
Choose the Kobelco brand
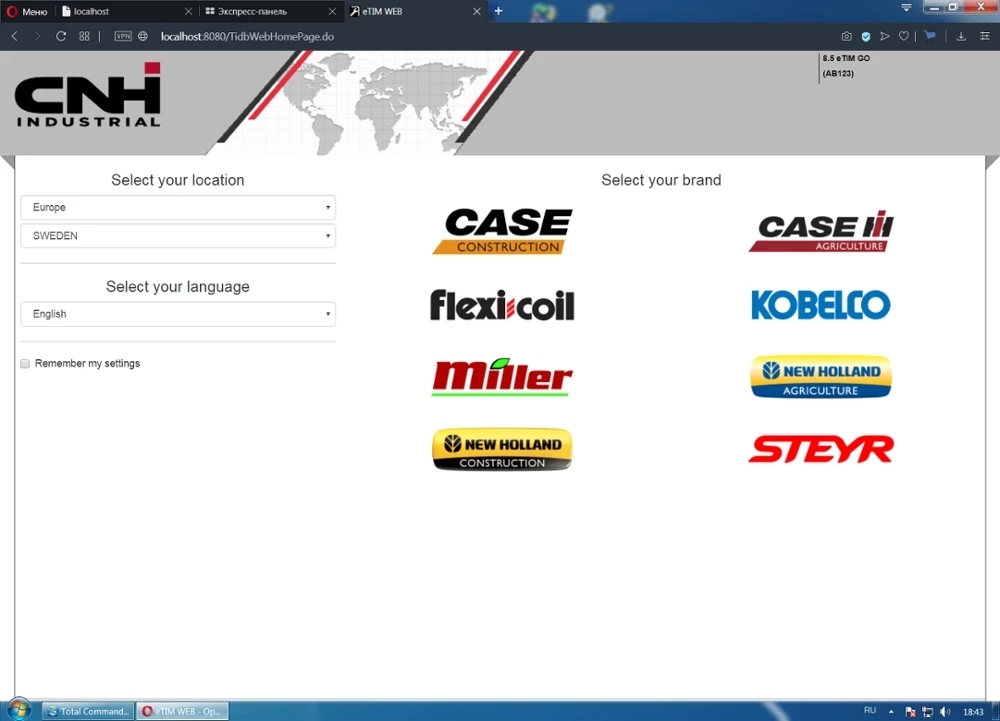(820, 305)
